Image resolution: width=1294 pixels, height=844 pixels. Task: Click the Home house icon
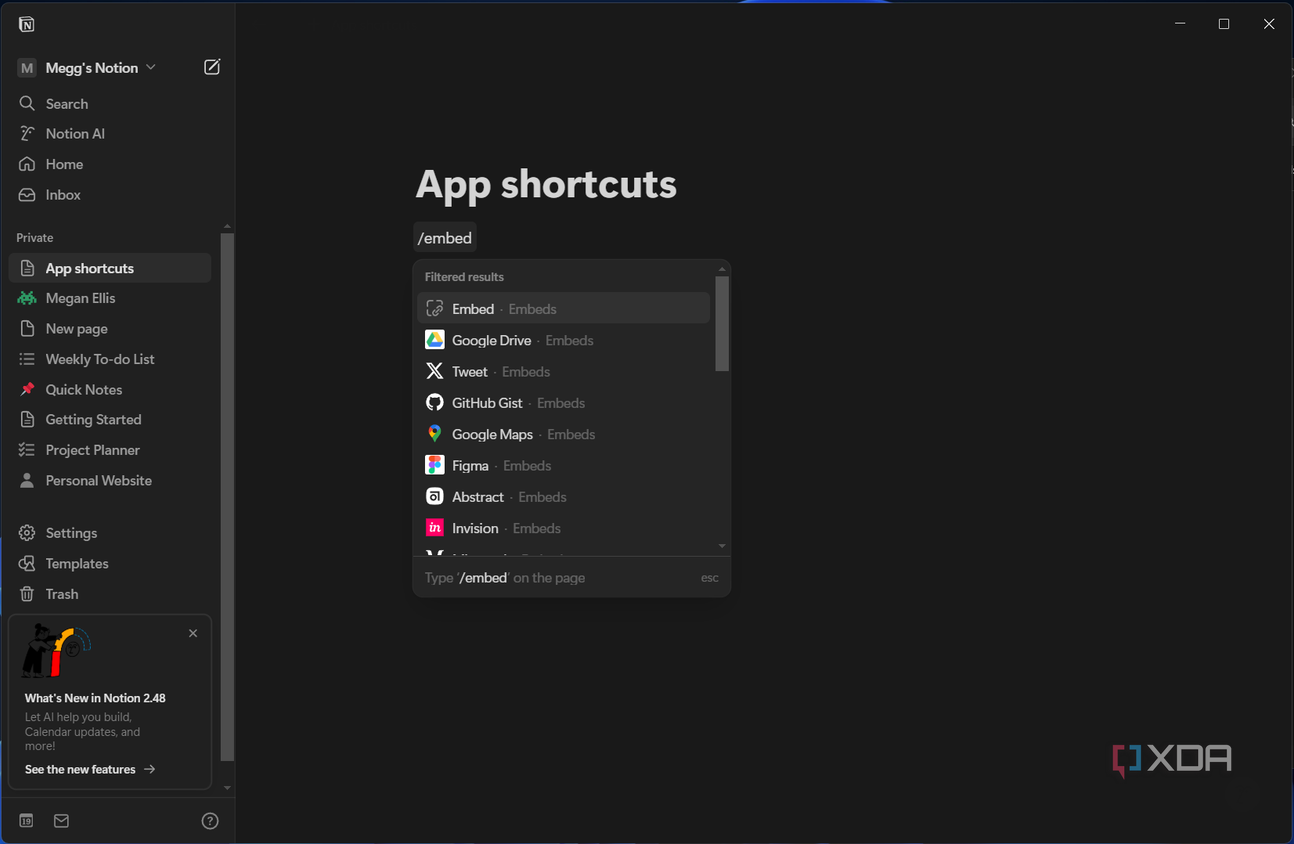(27, 164)
